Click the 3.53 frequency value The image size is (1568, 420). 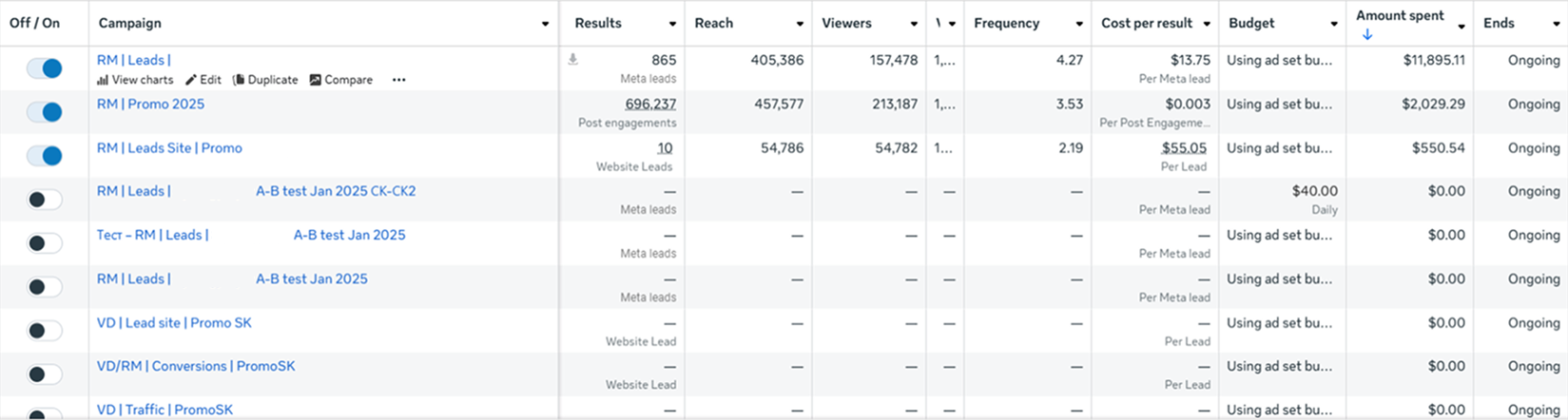pos(1070,104)
